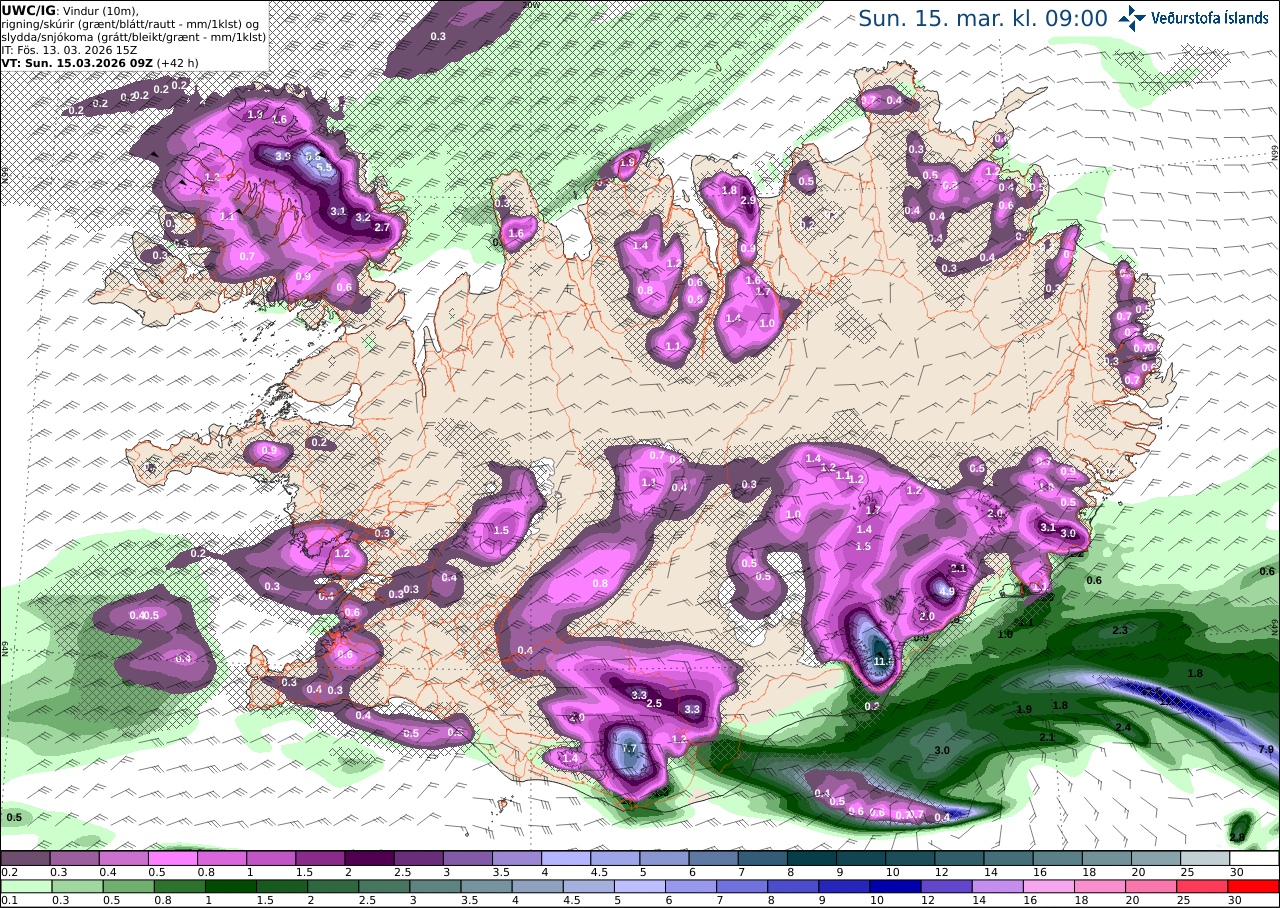
Task: Click the Veðurstofa Íslands name text
Action: (1210, 18)
